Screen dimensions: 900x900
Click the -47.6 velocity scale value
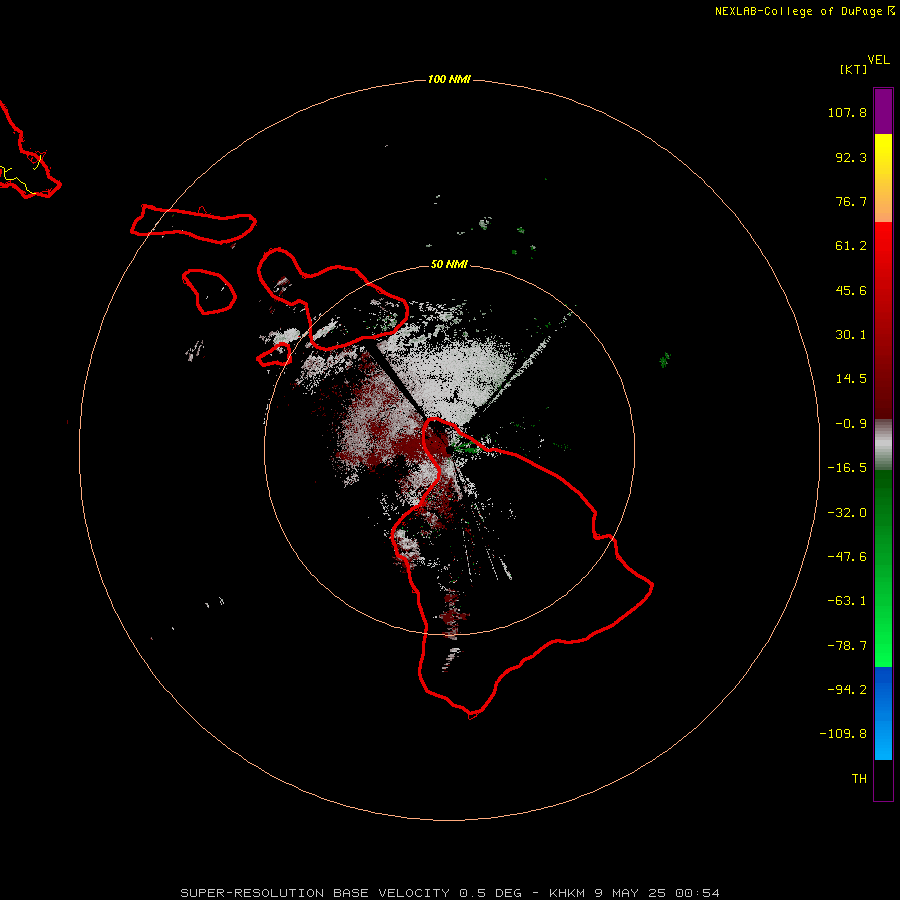847,557
